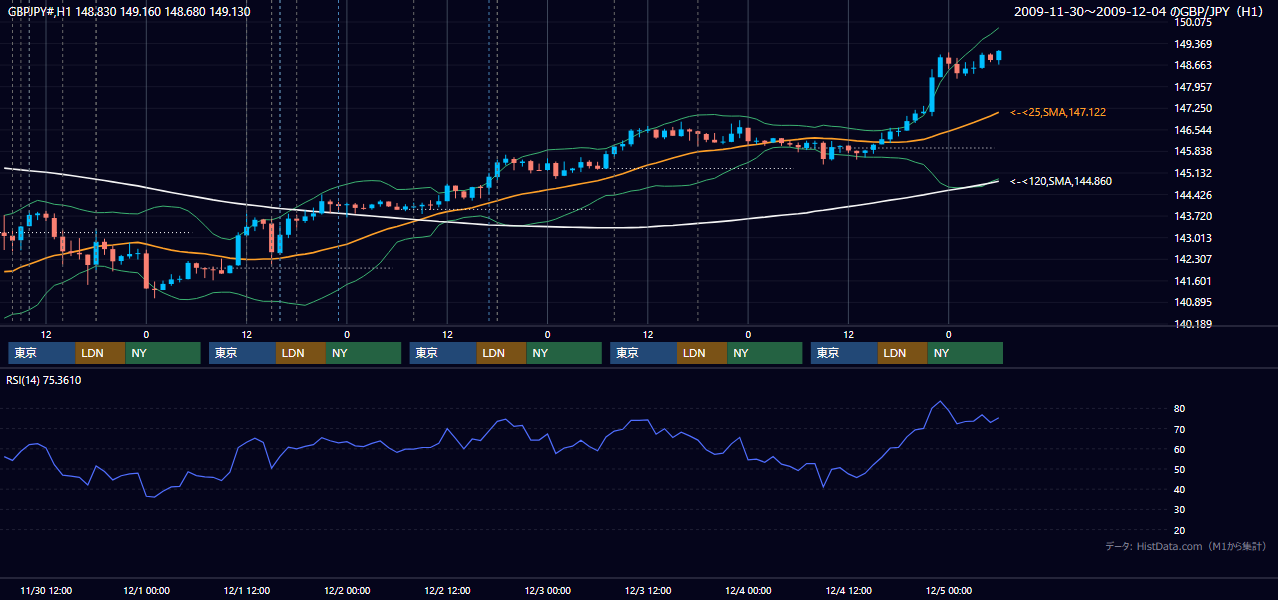Click price axis value 150.075
The image size is (1278, 600).
click(1193, 22)
